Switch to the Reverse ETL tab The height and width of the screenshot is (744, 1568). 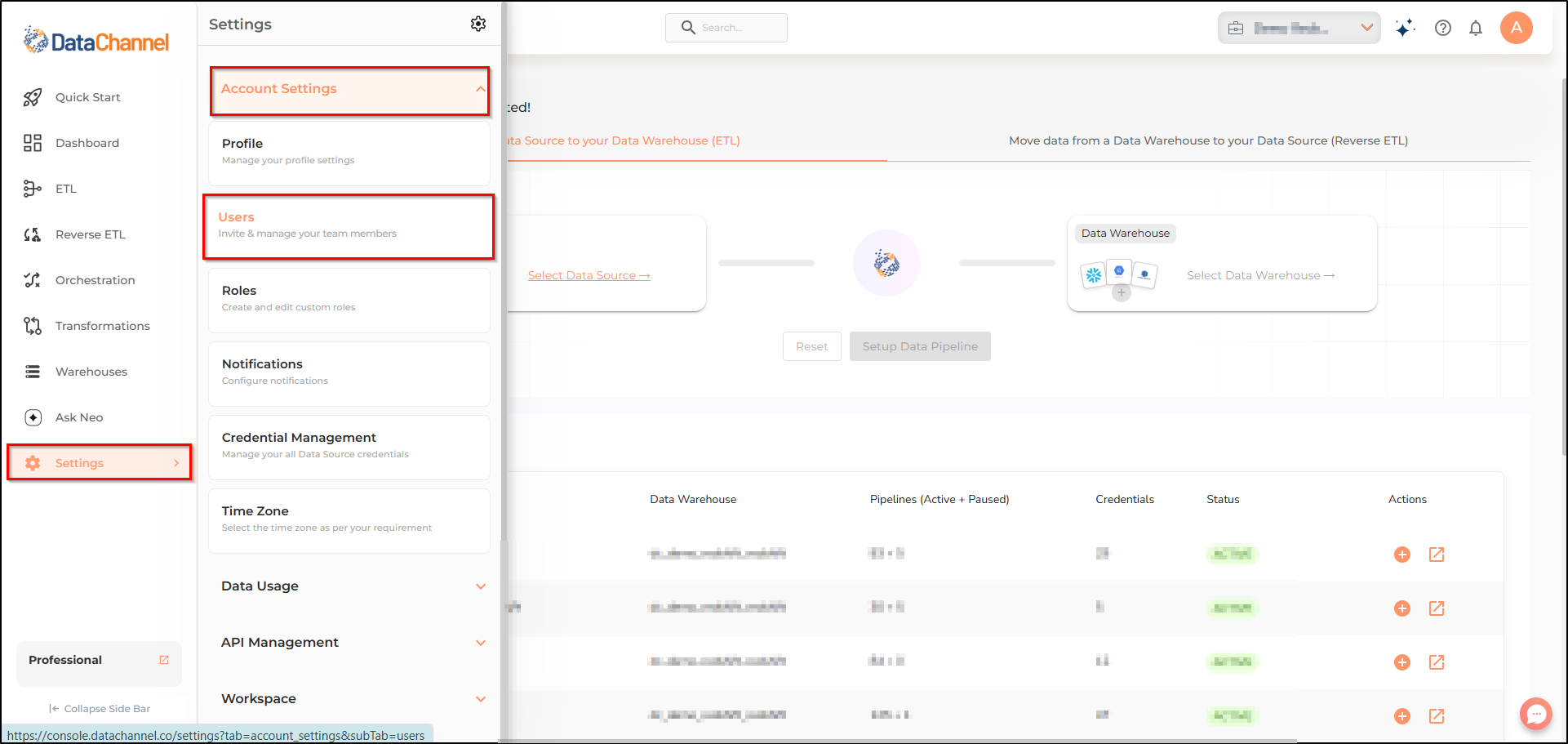pyautogui.click(x=1208, y=140)
